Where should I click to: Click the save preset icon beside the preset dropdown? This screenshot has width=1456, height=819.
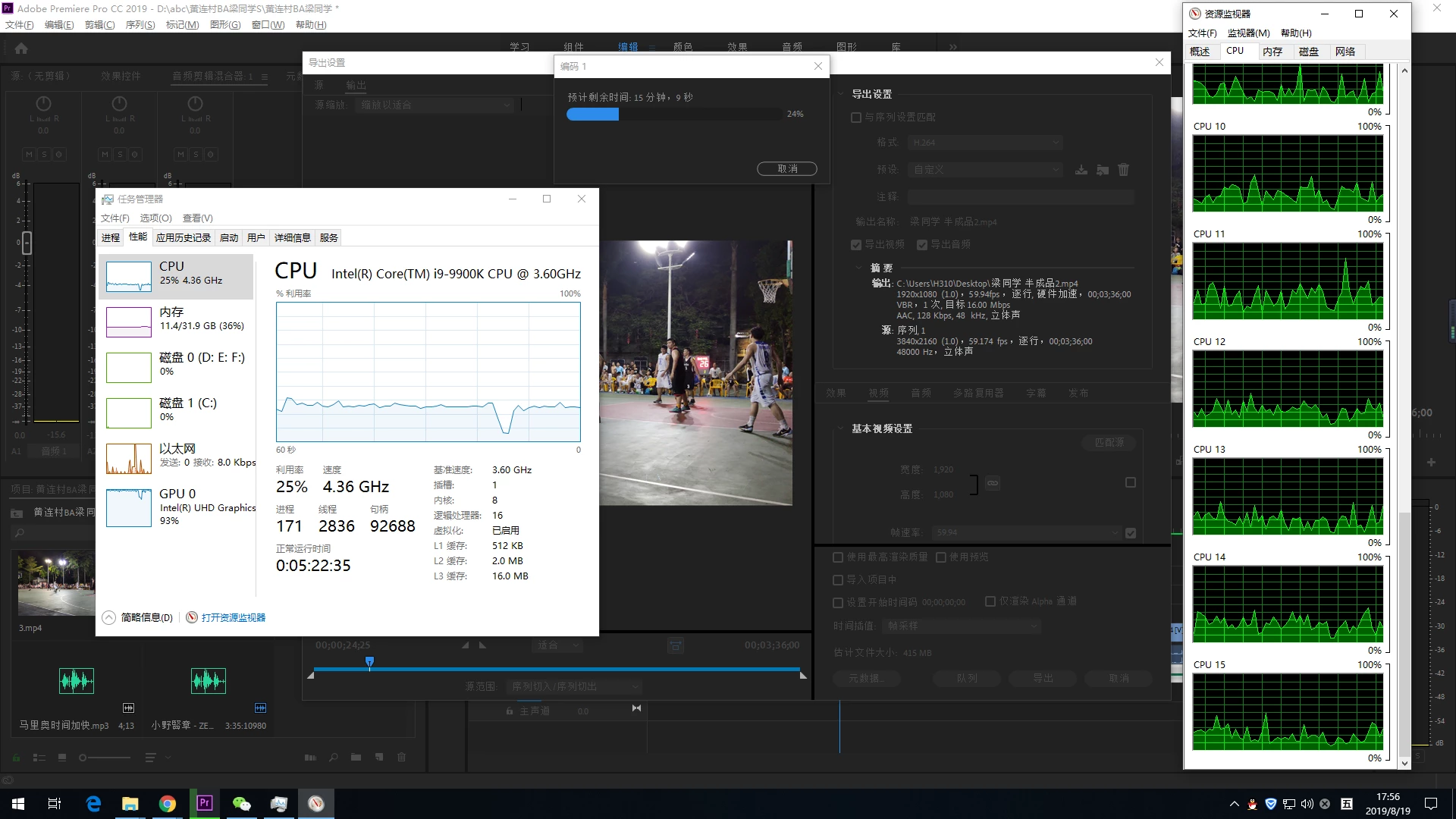point(1081,170)
